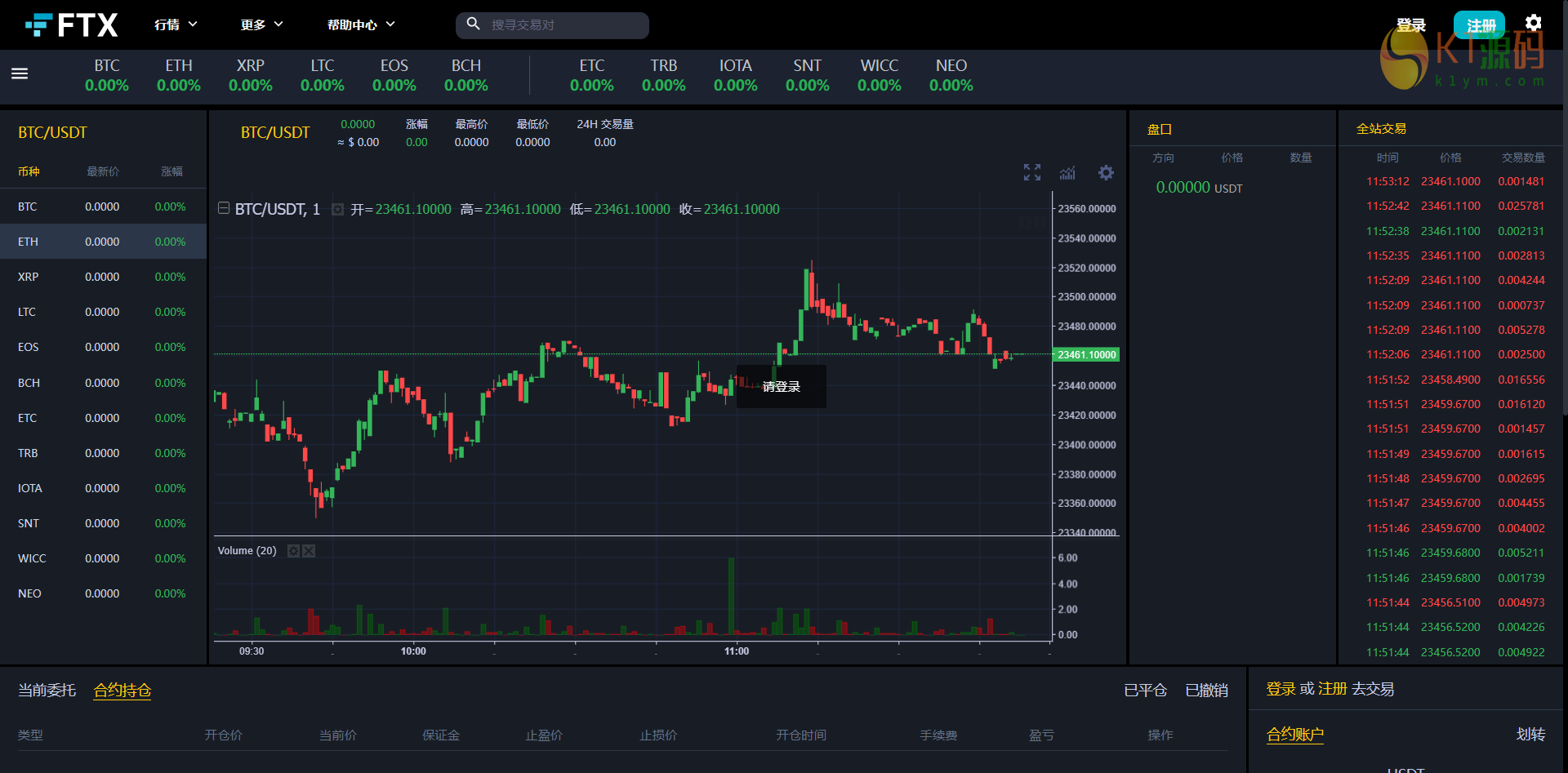This screenshot has width=1568, height=773.
Task: Click the 注册 button in header
Action: [1480, 25]
